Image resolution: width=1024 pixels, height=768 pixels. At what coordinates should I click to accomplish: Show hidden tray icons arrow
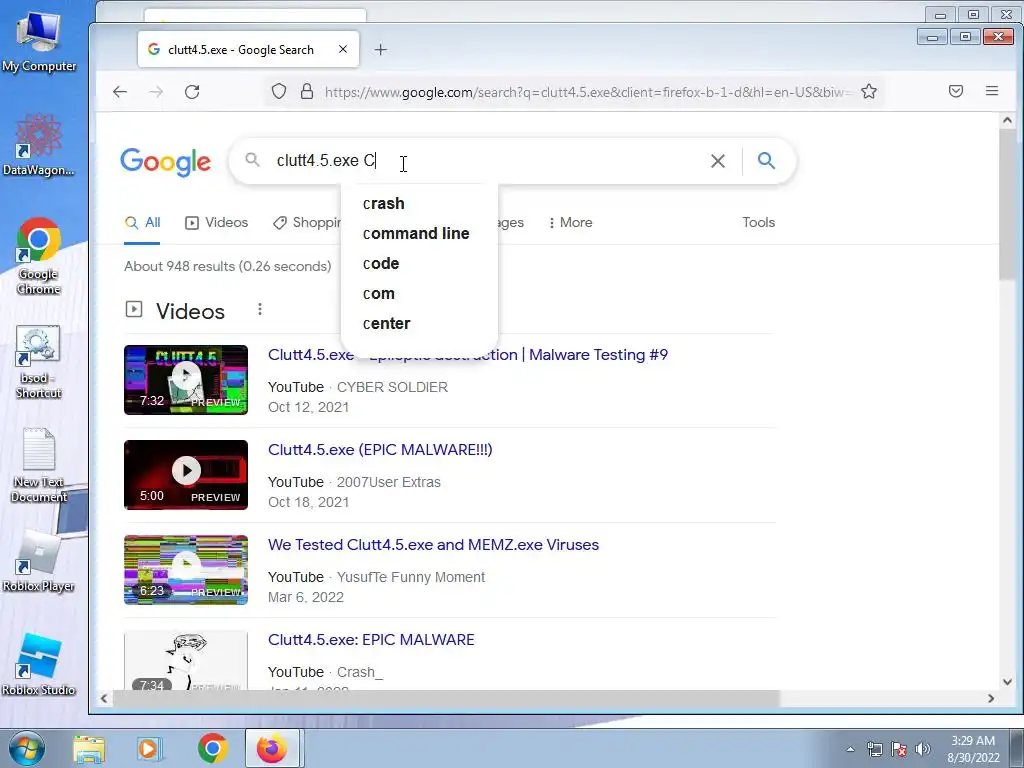(x=850, y=749)
